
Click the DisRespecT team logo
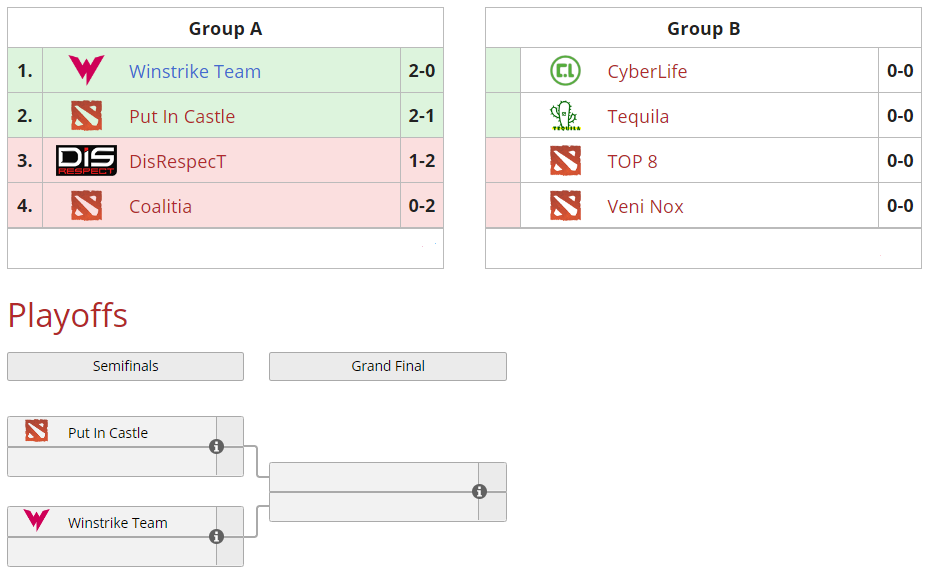[86, 161]
